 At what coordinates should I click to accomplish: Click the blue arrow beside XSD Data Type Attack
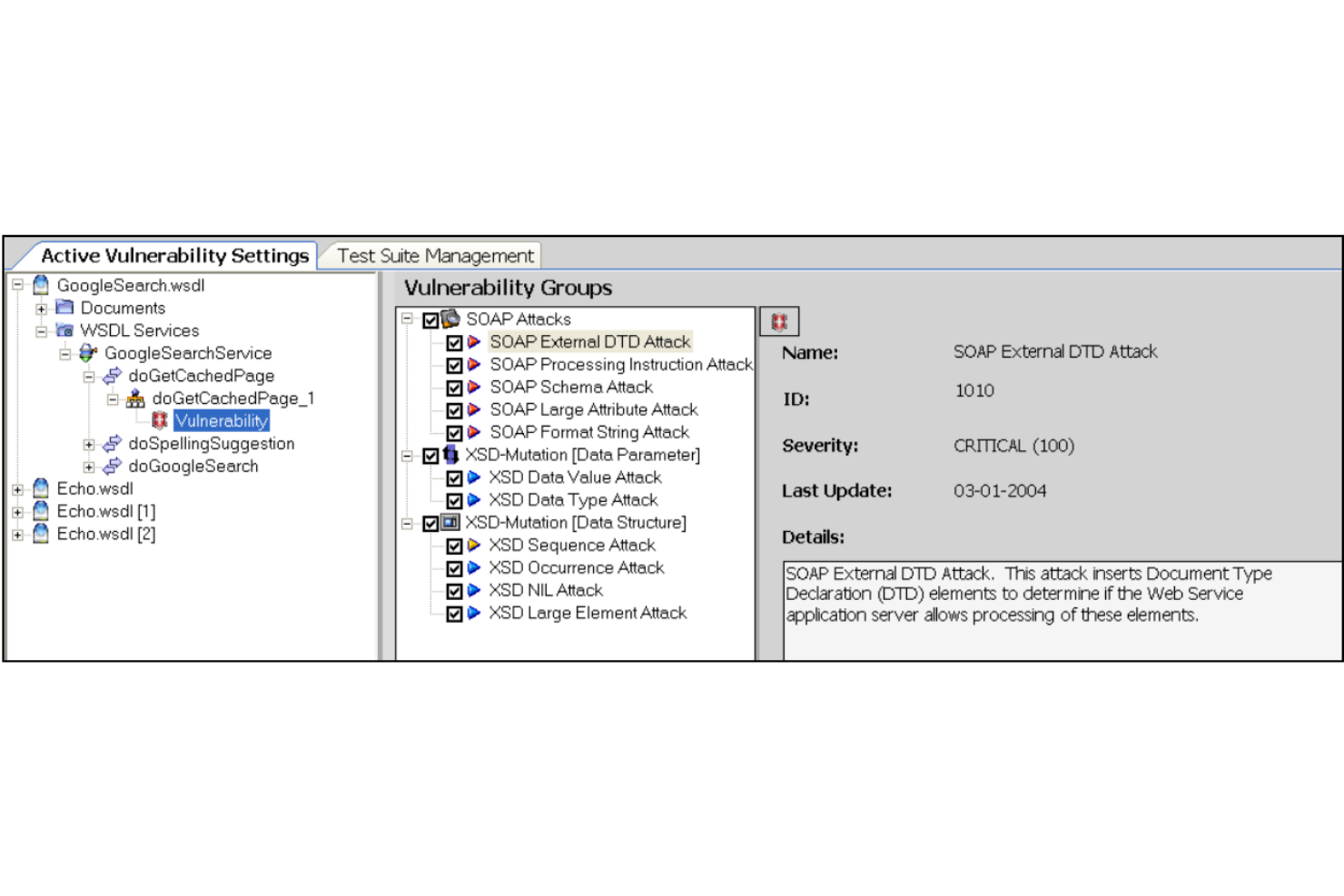474,500
